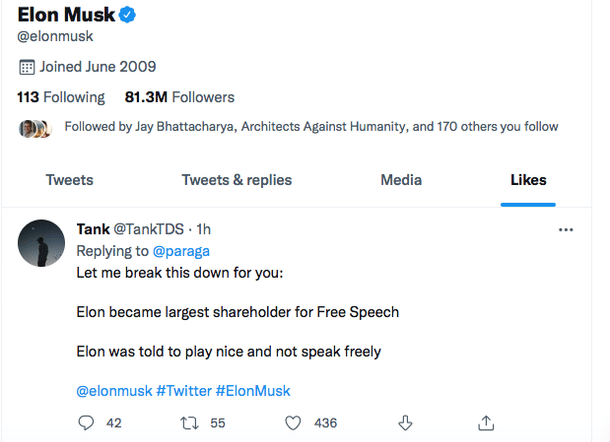This screenshot has height=442, width=610.
Task: Open the #ElonMusk hashtag link
Action: click(253, 390)
